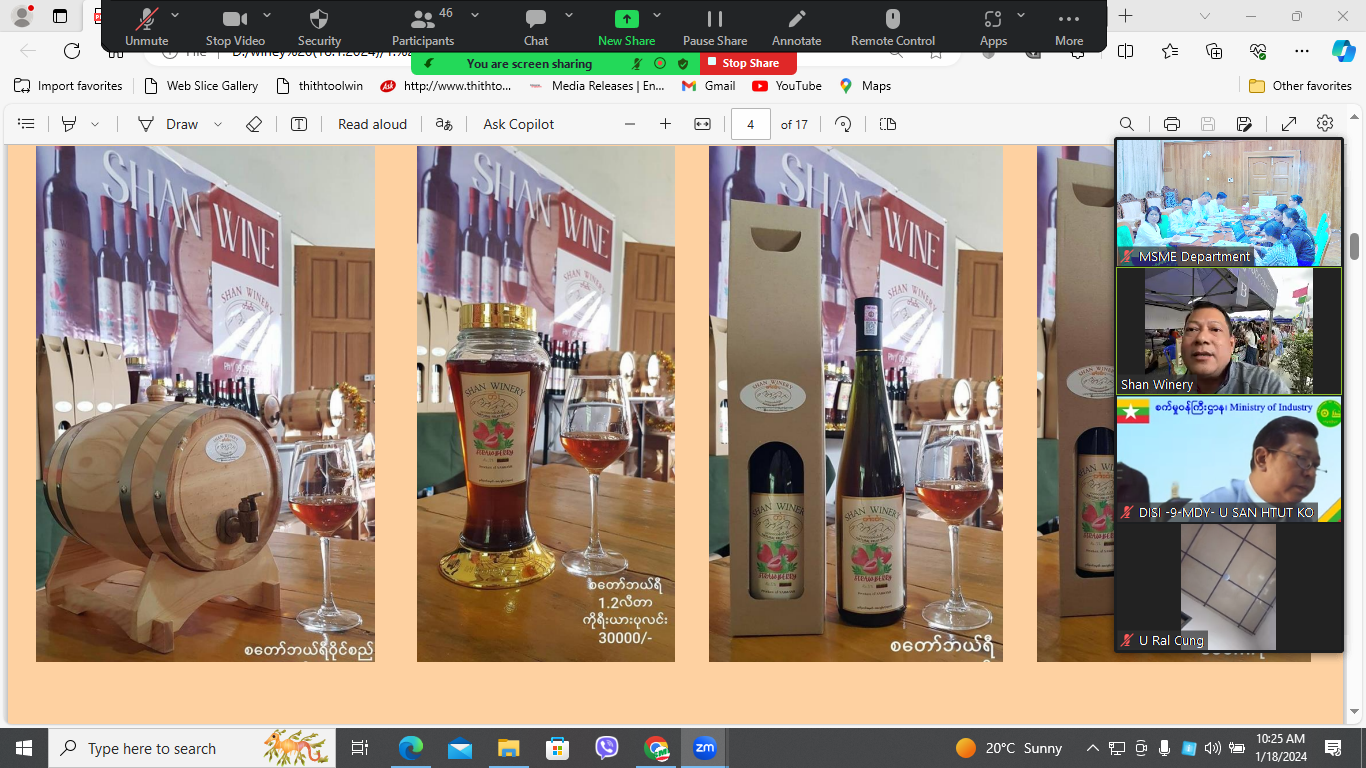Open the thithtoolwin bookmark
This screenshot has height=768, width=1366.
click(x=320, y=86)
